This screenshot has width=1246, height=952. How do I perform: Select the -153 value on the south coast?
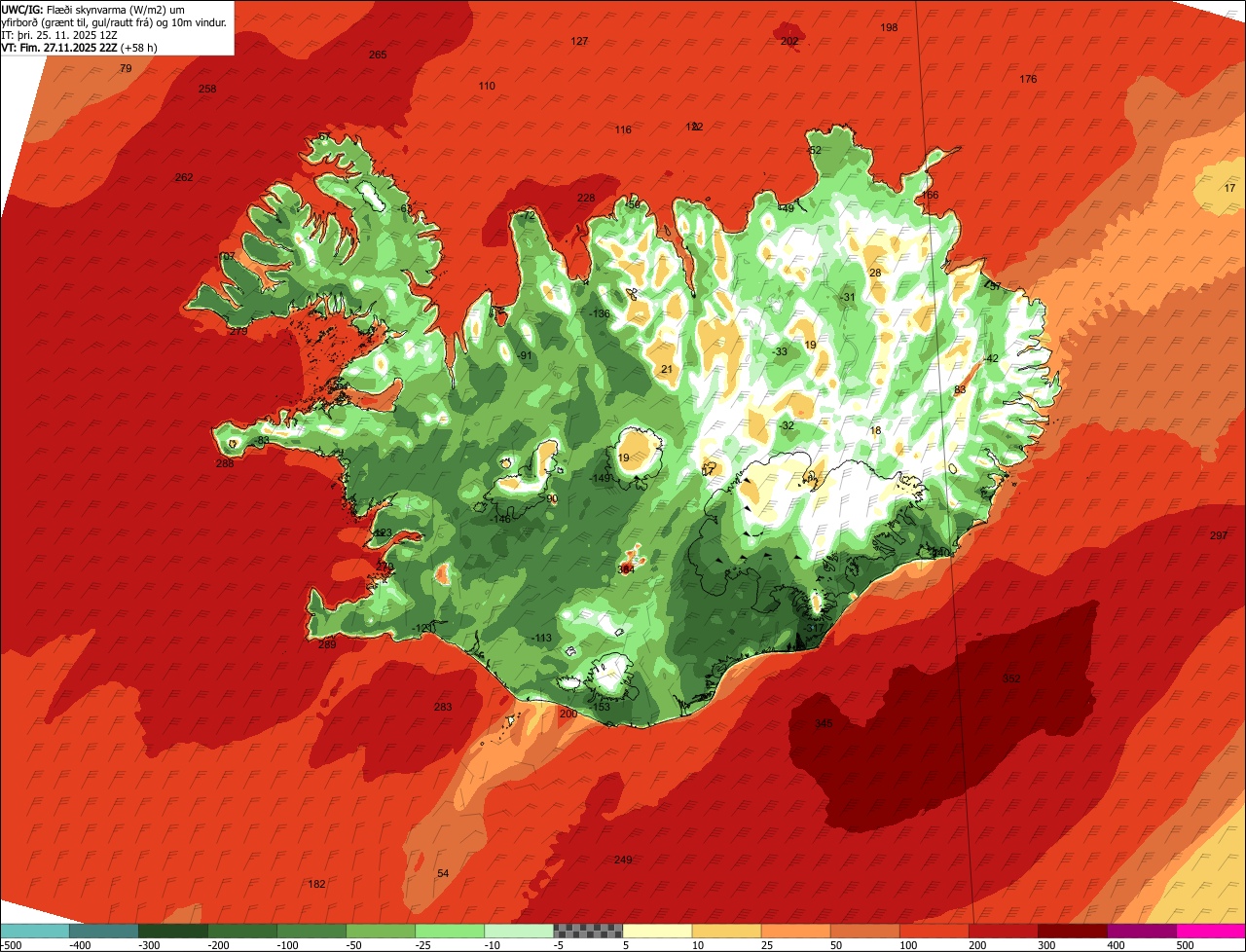pos(600,707)
